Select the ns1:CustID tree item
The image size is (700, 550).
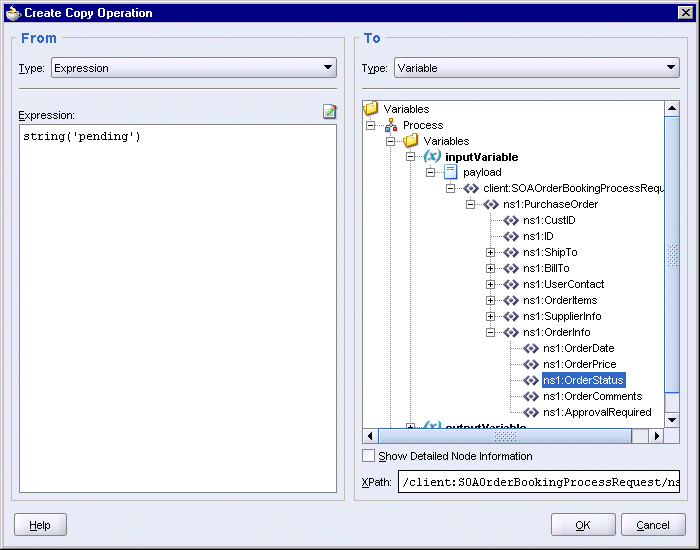pos(549,221)
